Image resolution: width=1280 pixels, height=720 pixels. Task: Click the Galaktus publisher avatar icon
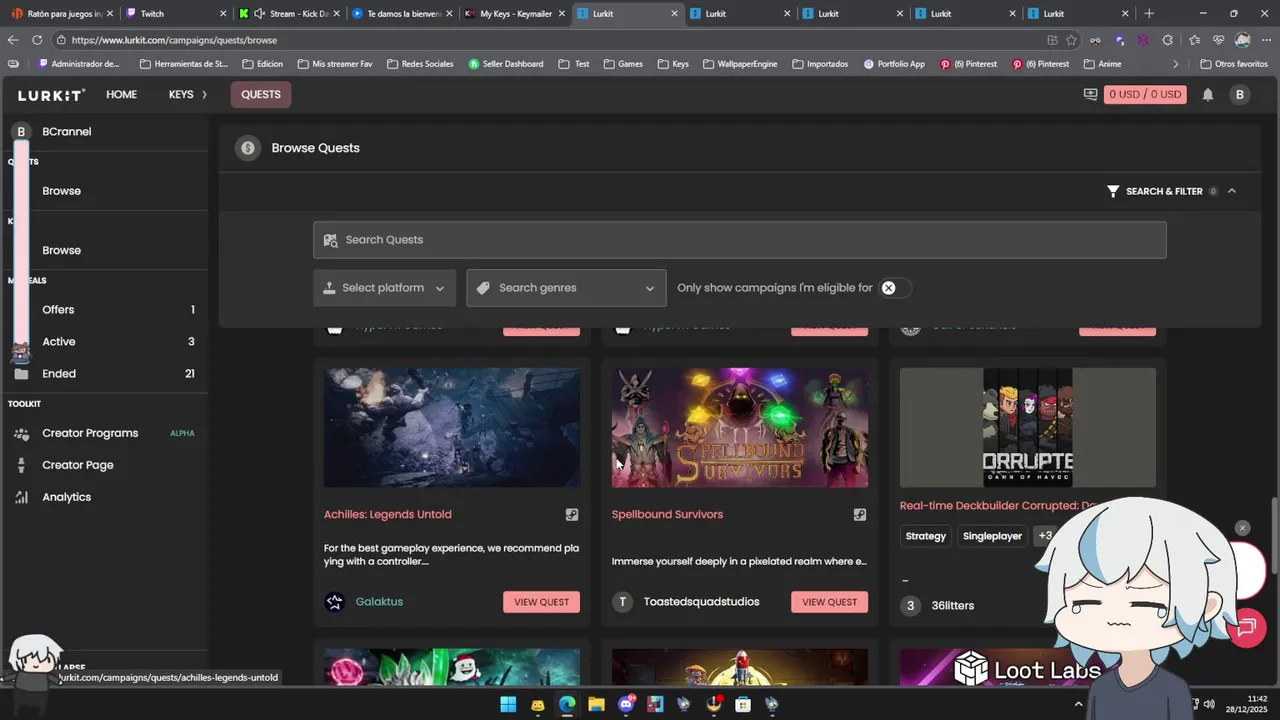[x=335, y=602]
